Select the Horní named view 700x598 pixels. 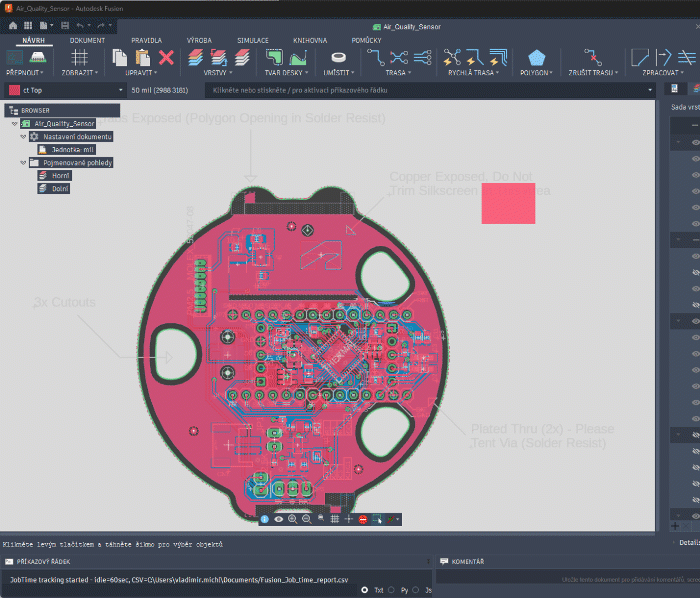point(55,176)
